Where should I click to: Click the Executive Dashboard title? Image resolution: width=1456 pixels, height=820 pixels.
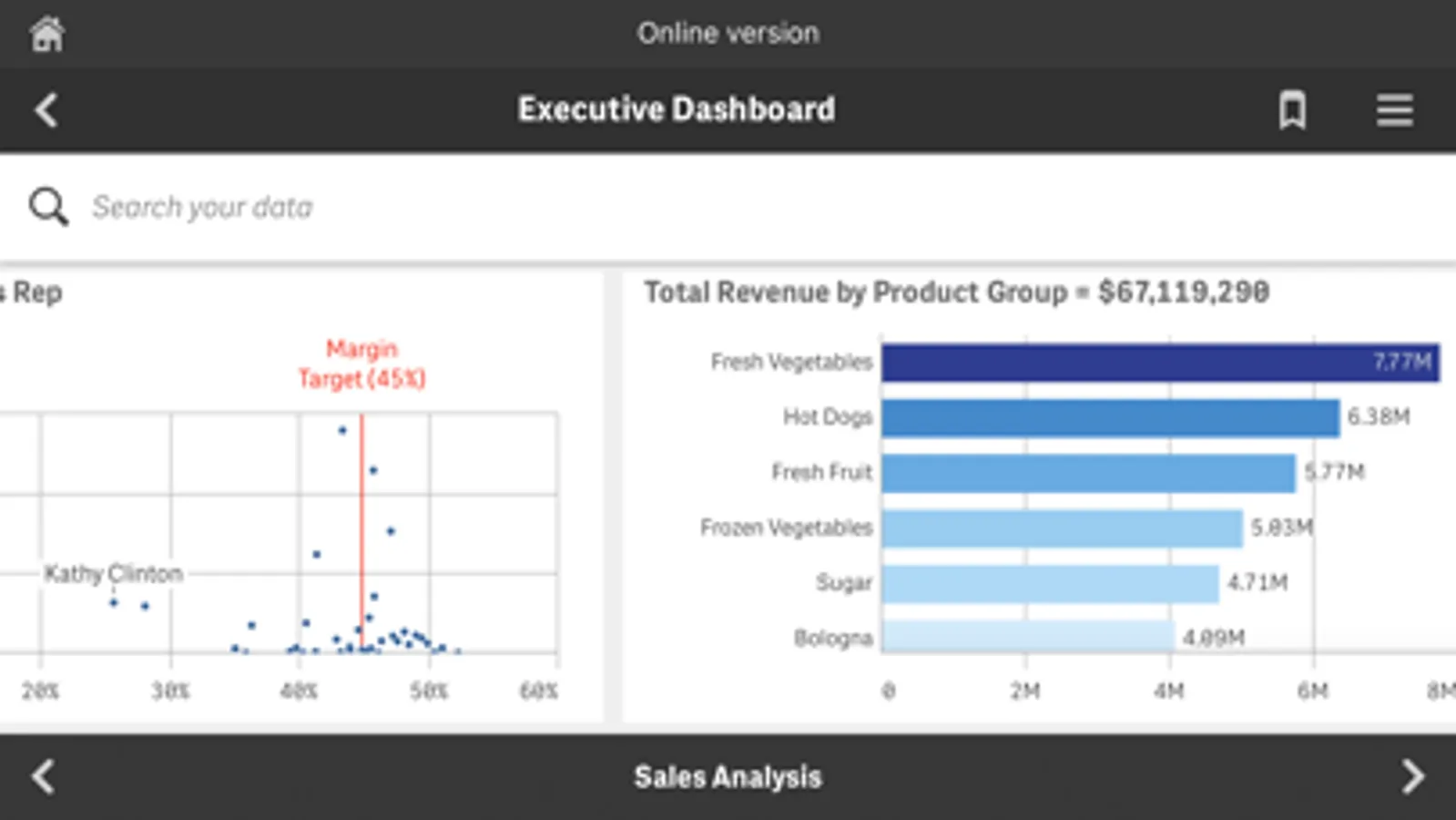[676, 109]
